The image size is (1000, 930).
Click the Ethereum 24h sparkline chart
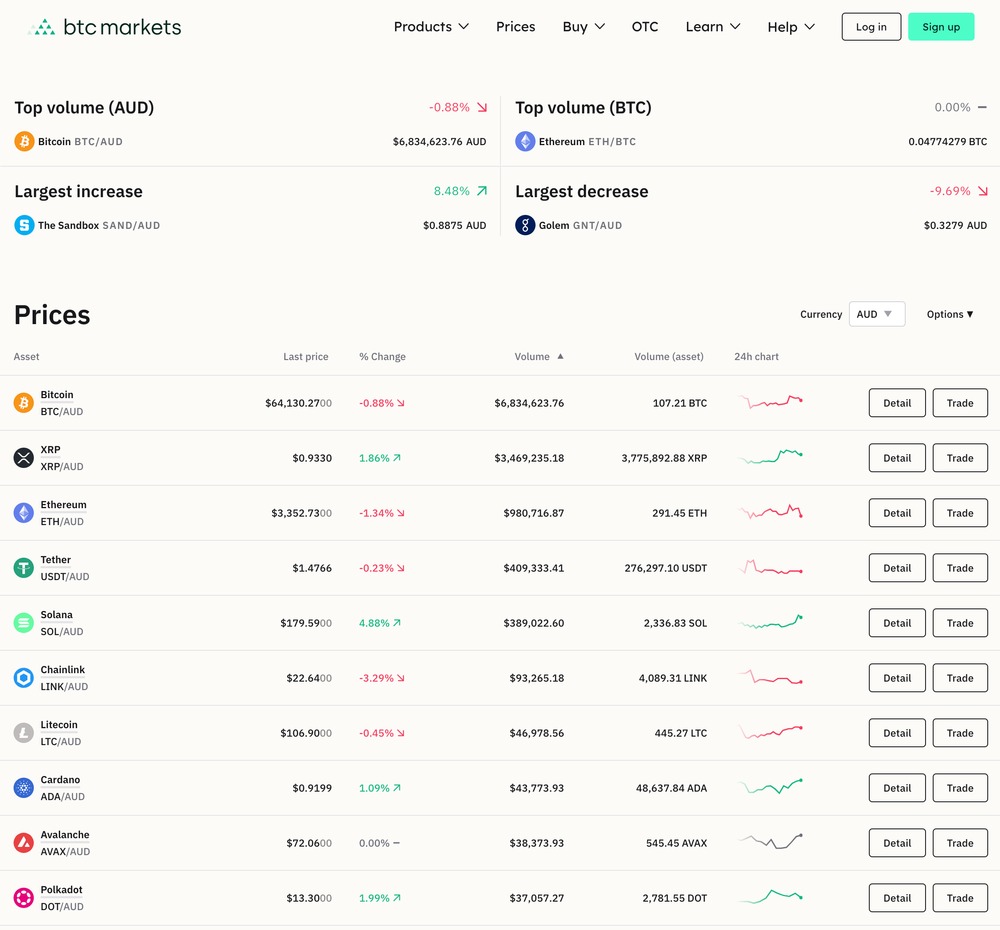(x=770, y=512)
